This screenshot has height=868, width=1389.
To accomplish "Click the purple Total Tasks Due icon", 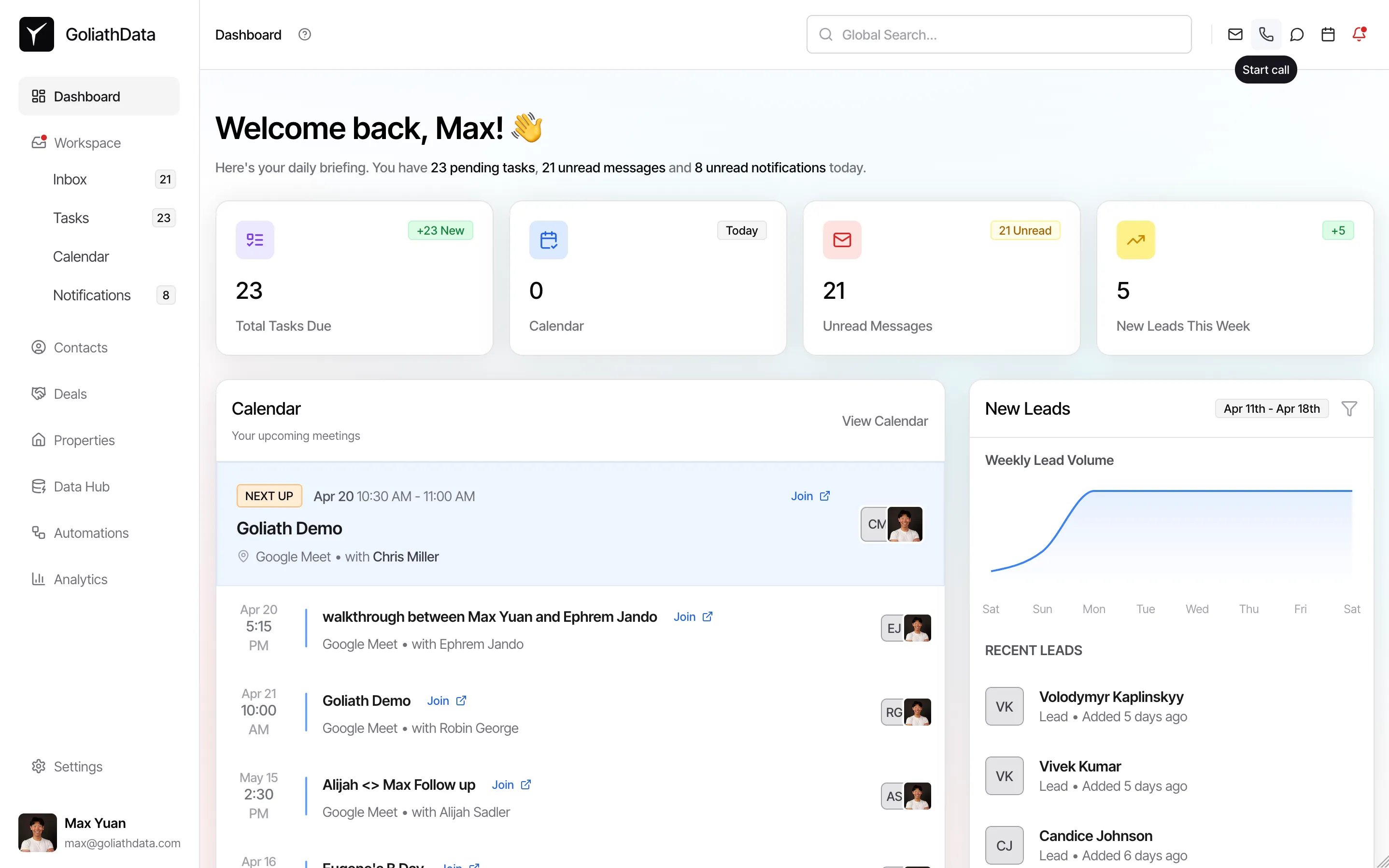I will pos(255,240).
